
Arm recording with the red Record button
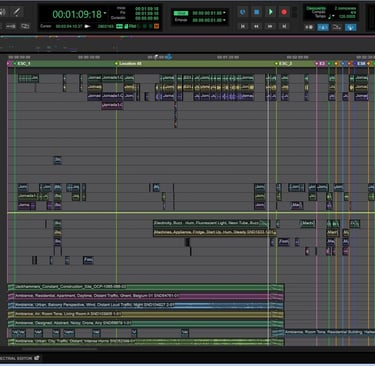coord(284,12)
